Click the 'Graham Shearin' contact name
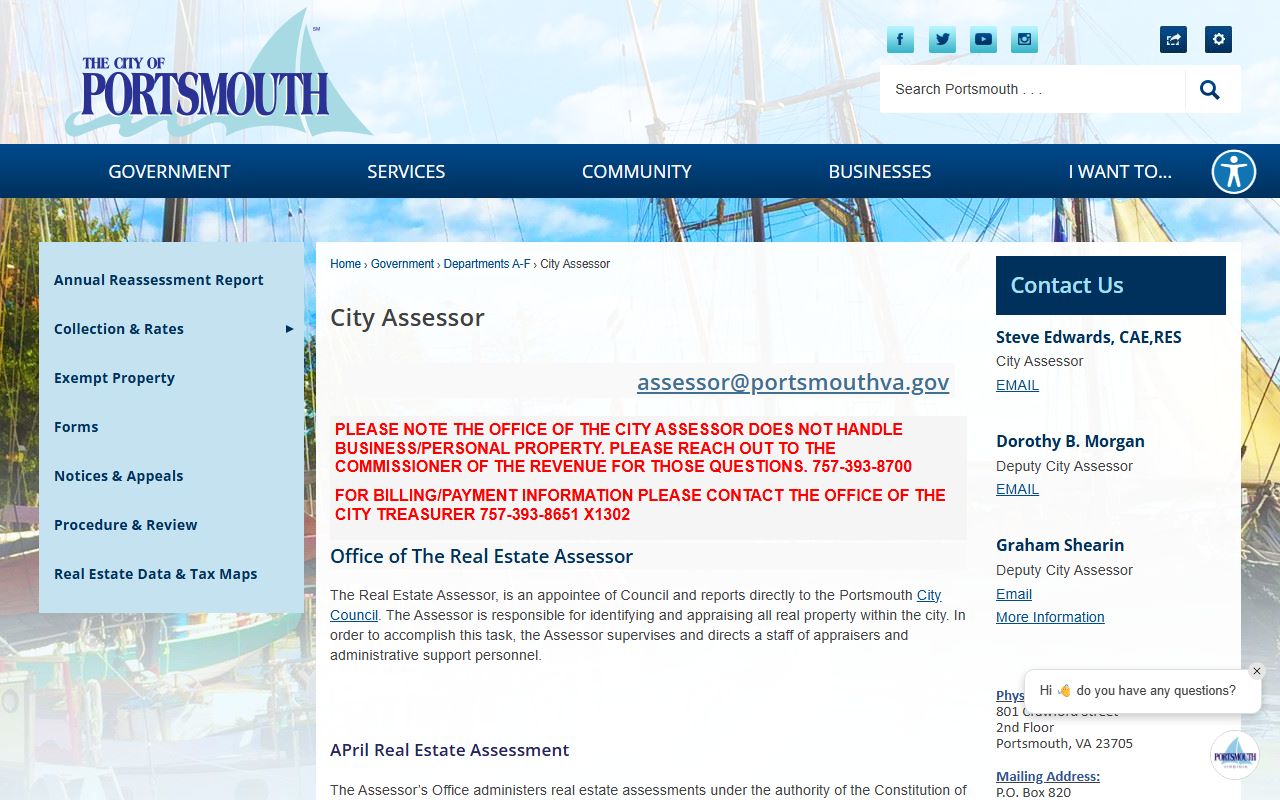The height and width of the screenshot is (800, 1280). pos(1060,545)
